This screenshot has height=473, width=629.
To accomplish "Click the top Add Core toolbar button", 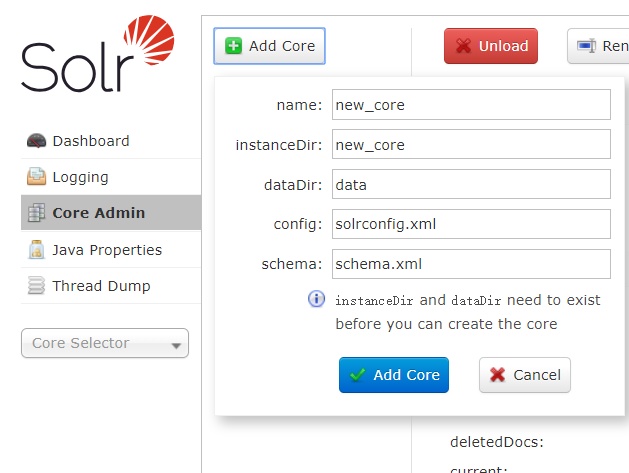I will (x=269, y=46).
